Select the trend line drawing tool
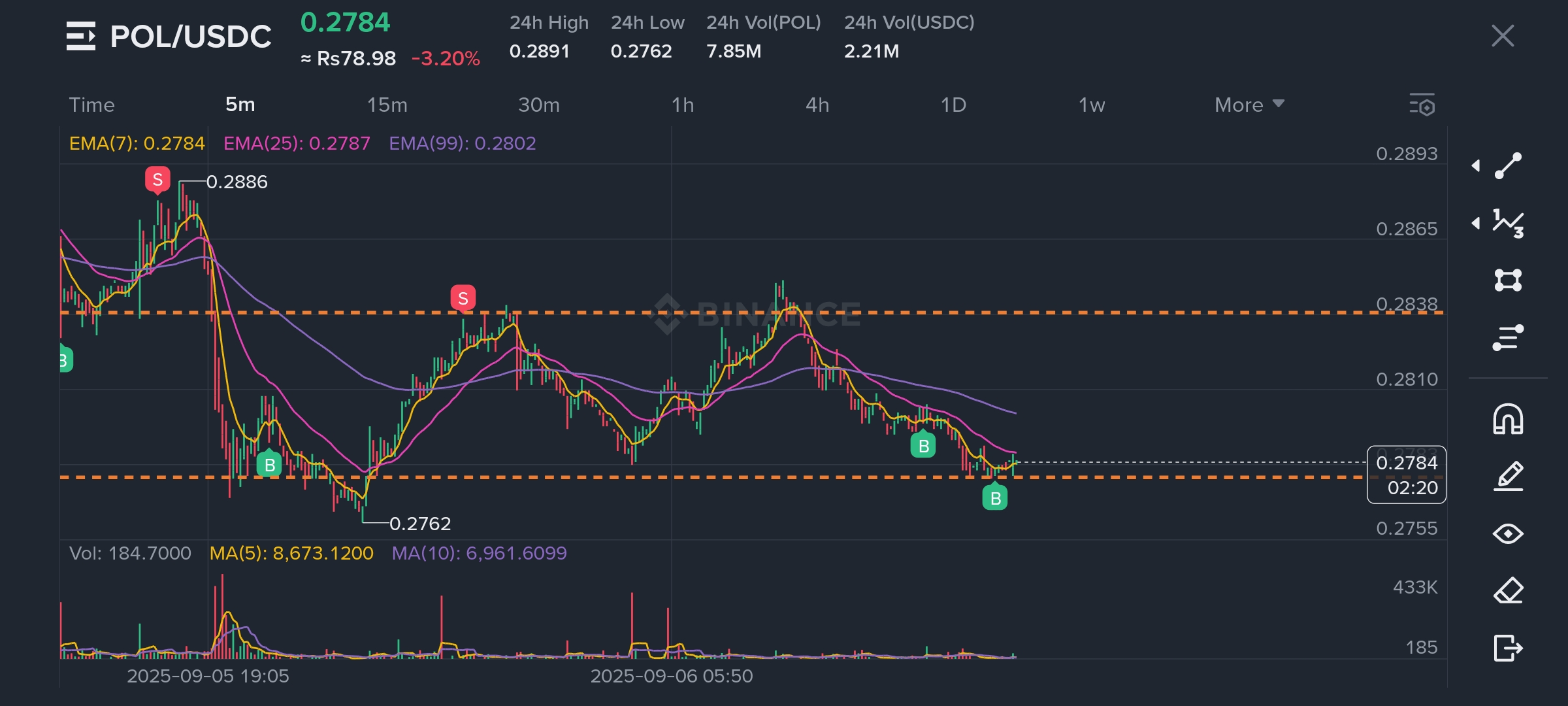 pyautogui.click(x=1508, y=166)
